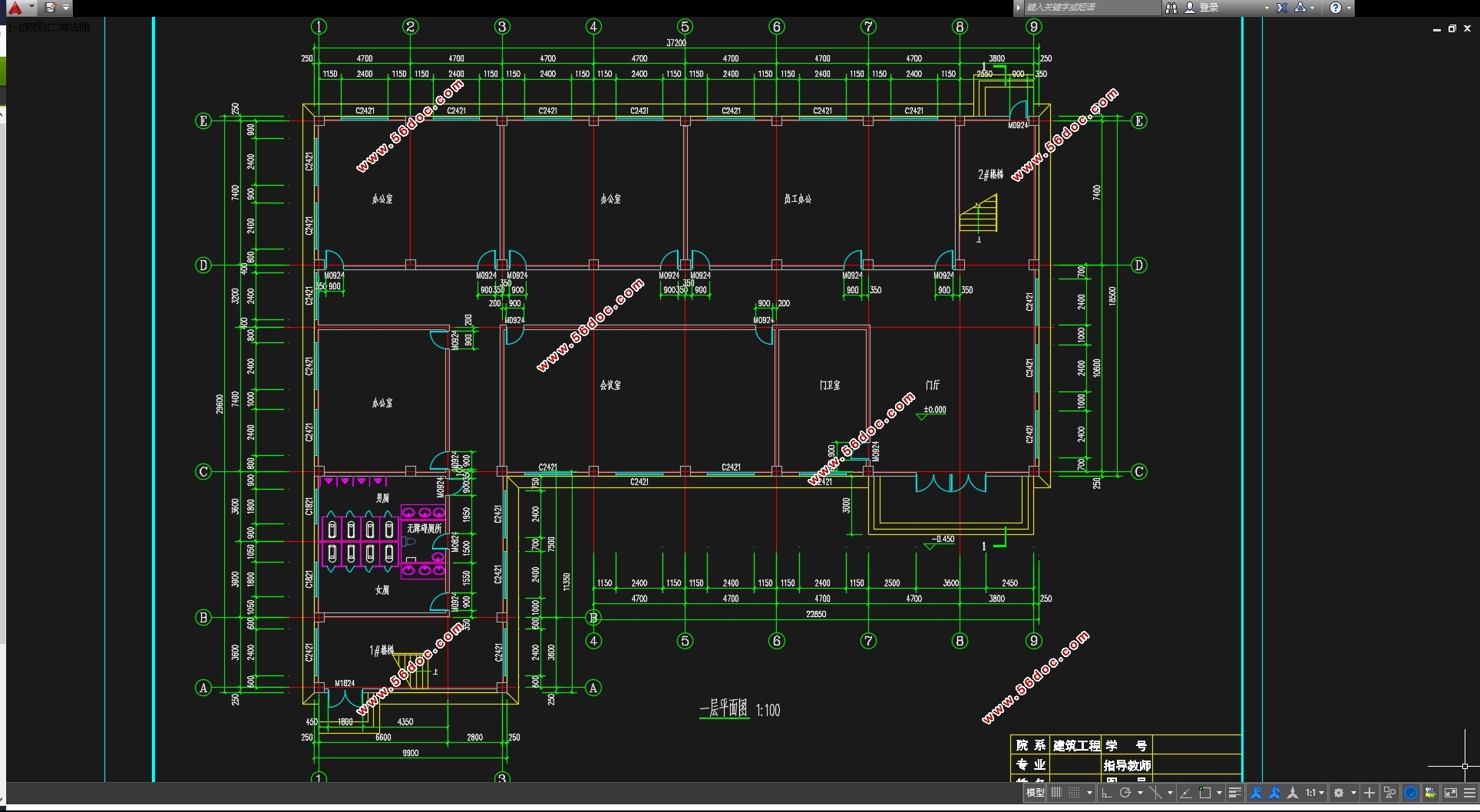Open the 1:1 annotation scale dropdown

point(1315,793)
